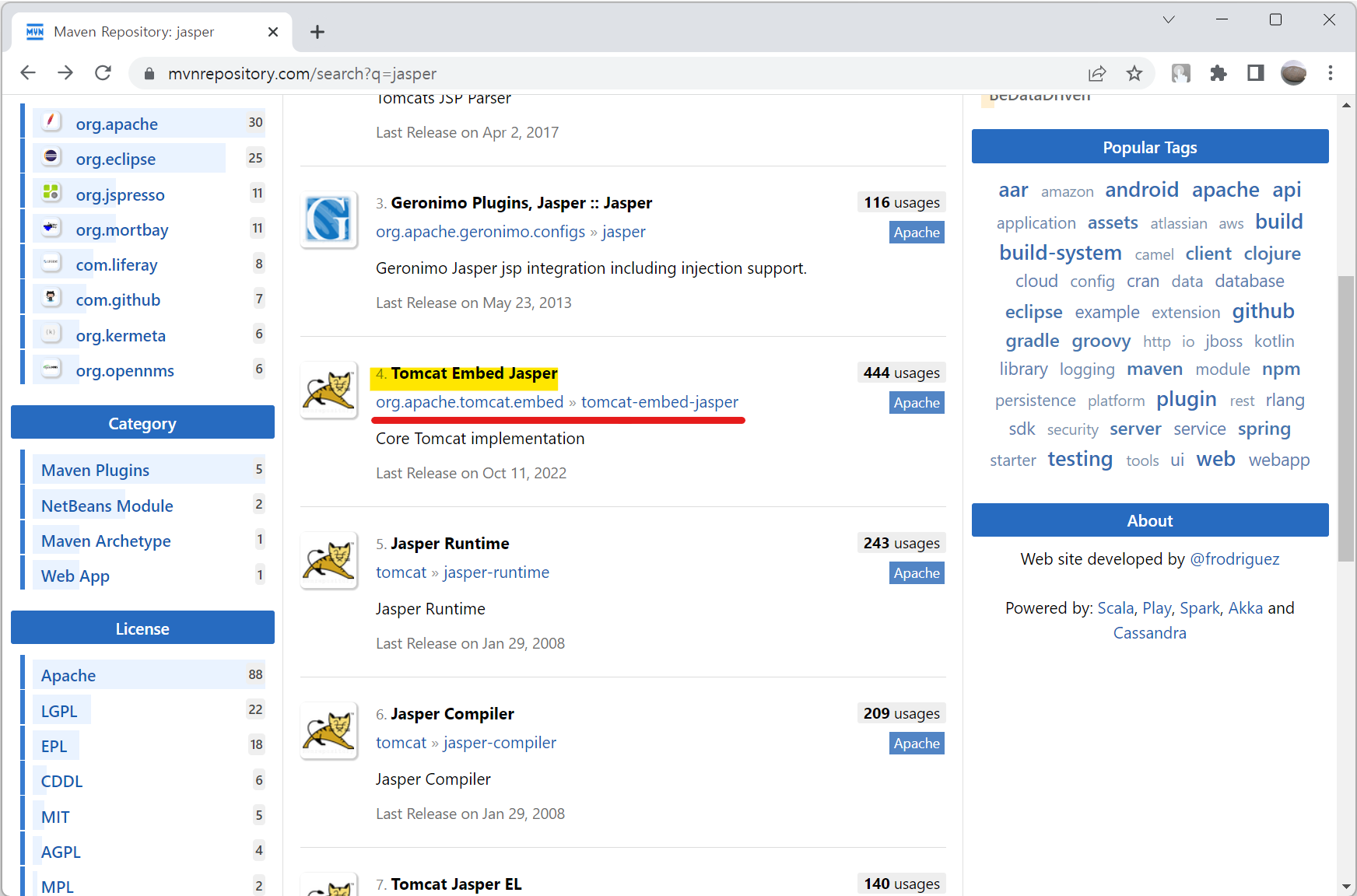Open Geronimo Plugins, Jasper :: Jasper
Image resolution: width=1357 pixels, height=896 pixels.
point(521,203)
